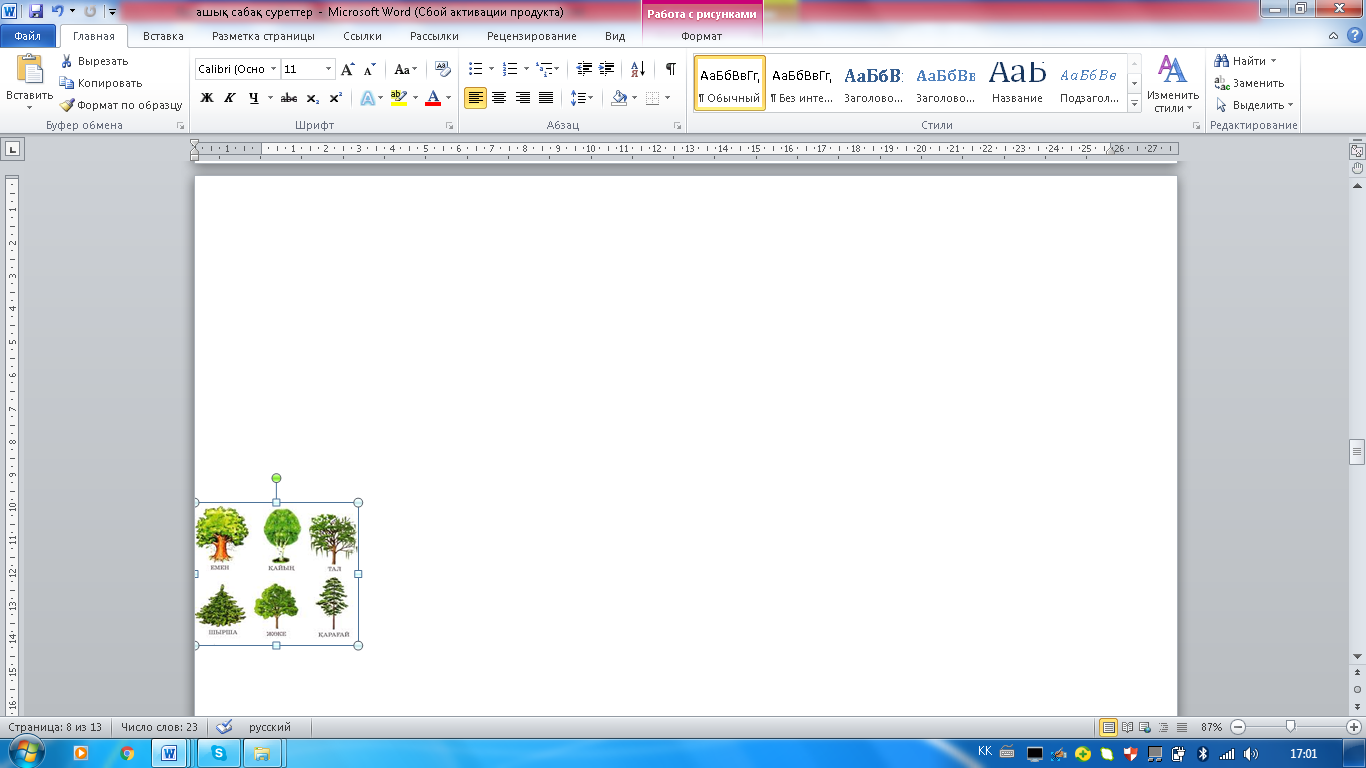Clear formatting with the eraser icon
The image size is (1366, 768).
point(443,69)
